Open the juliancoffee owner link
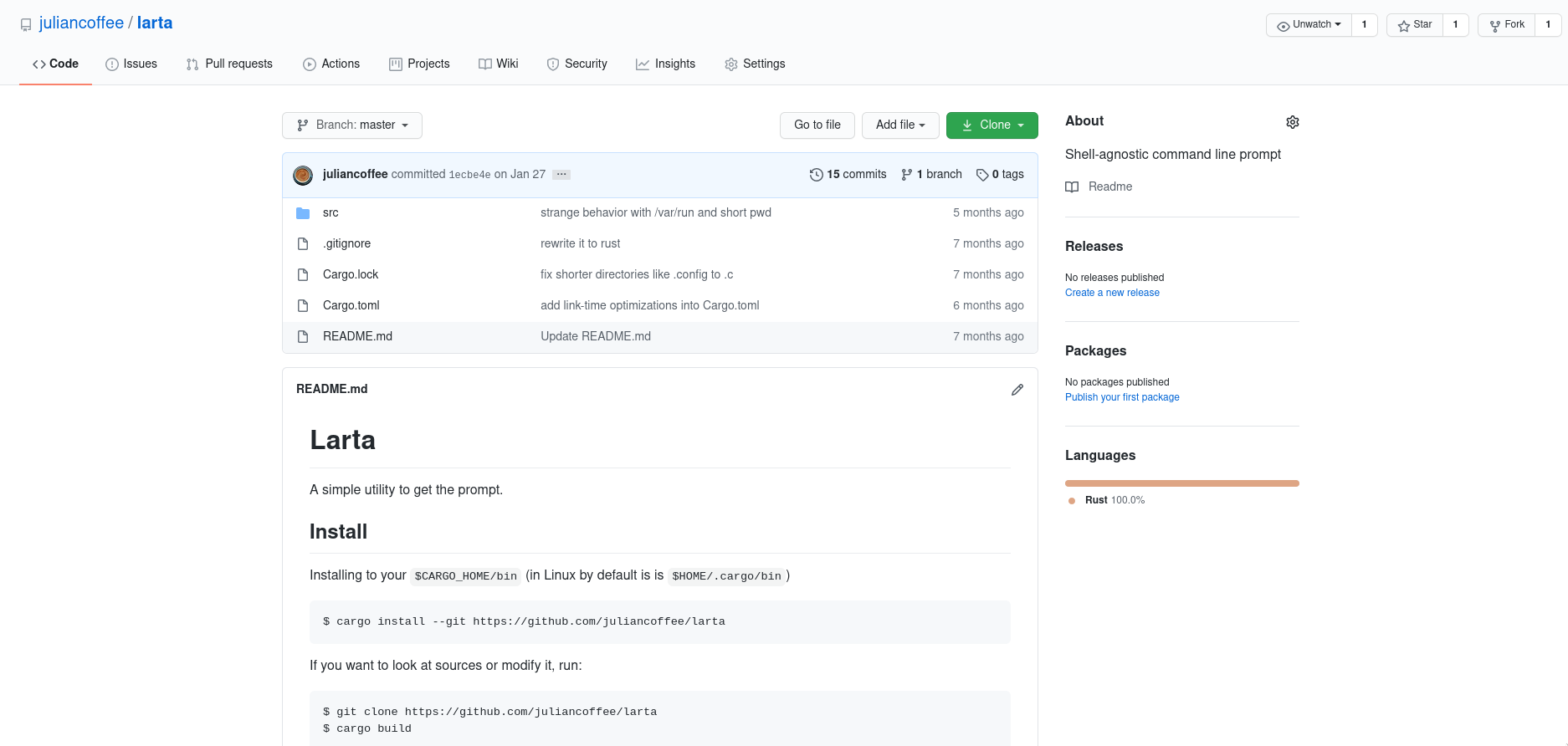Image resolution: width=1568 pixels, height=746 pixels. [x=81, y=23]
